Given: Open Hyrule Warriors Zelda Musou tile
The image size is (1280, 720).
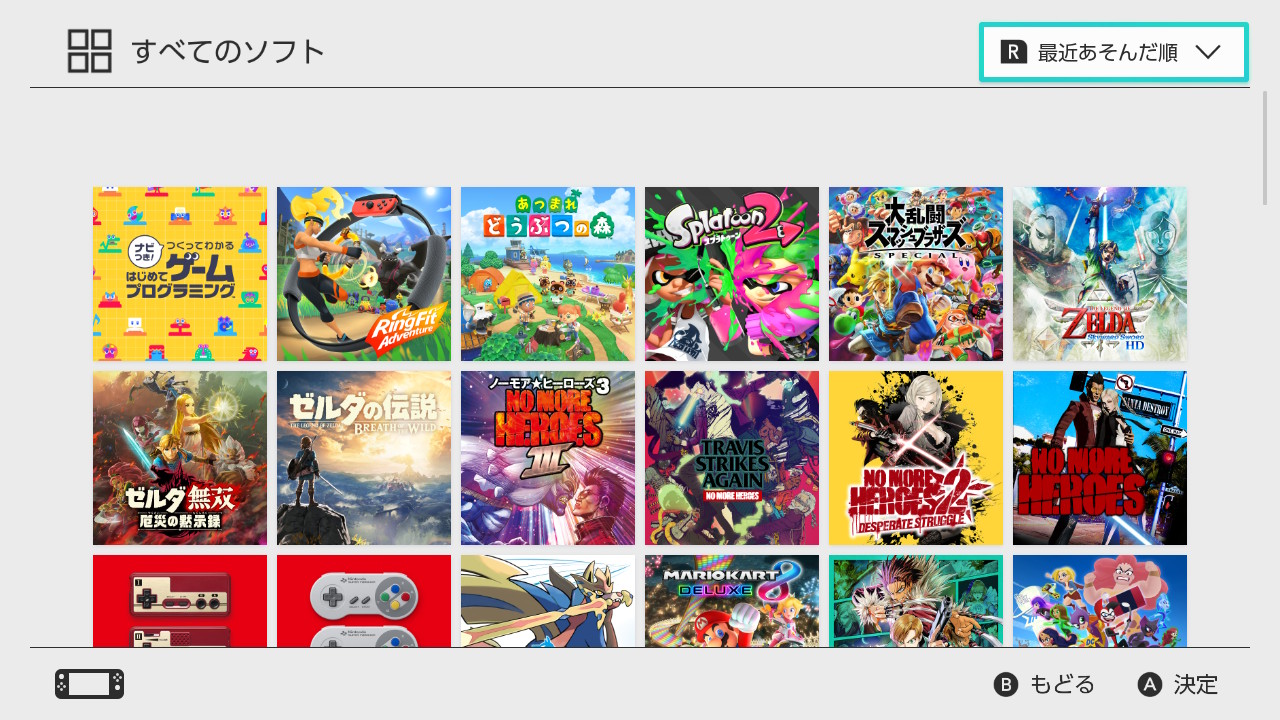Looking at the screenshot, I should coord(180,458).
